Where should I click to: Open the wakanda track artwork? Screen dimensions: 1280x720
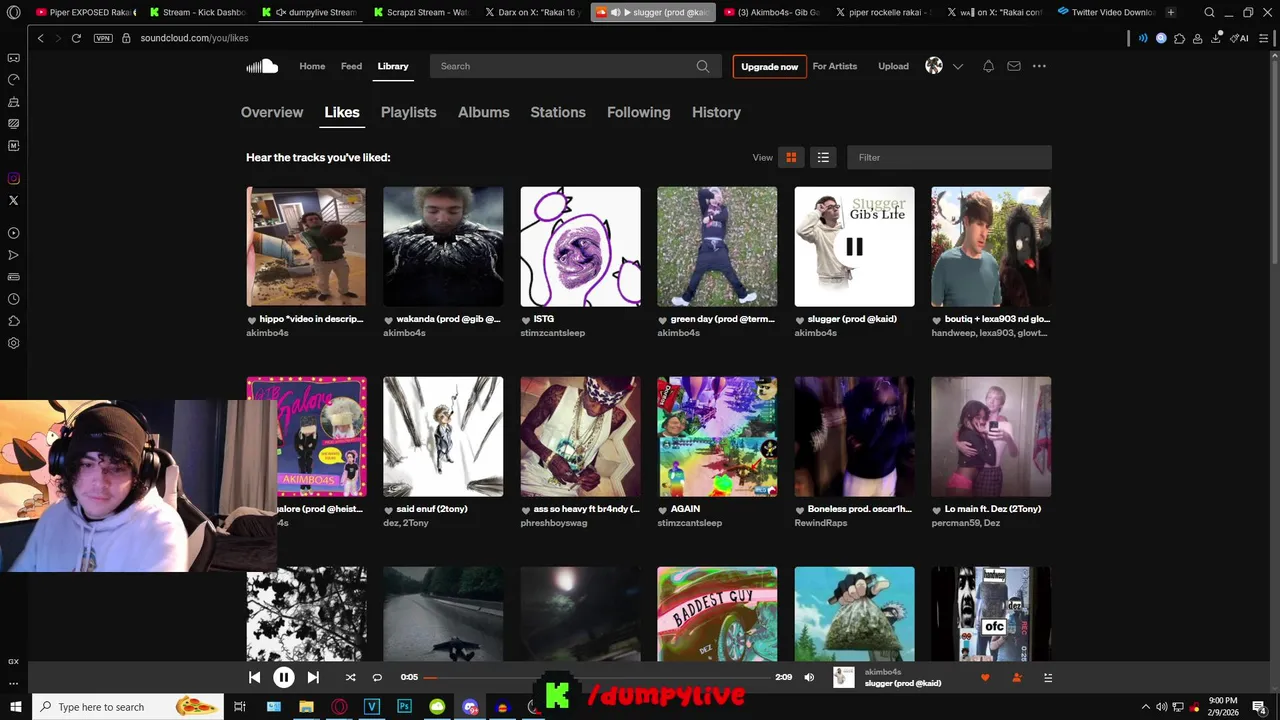[443, 246]
